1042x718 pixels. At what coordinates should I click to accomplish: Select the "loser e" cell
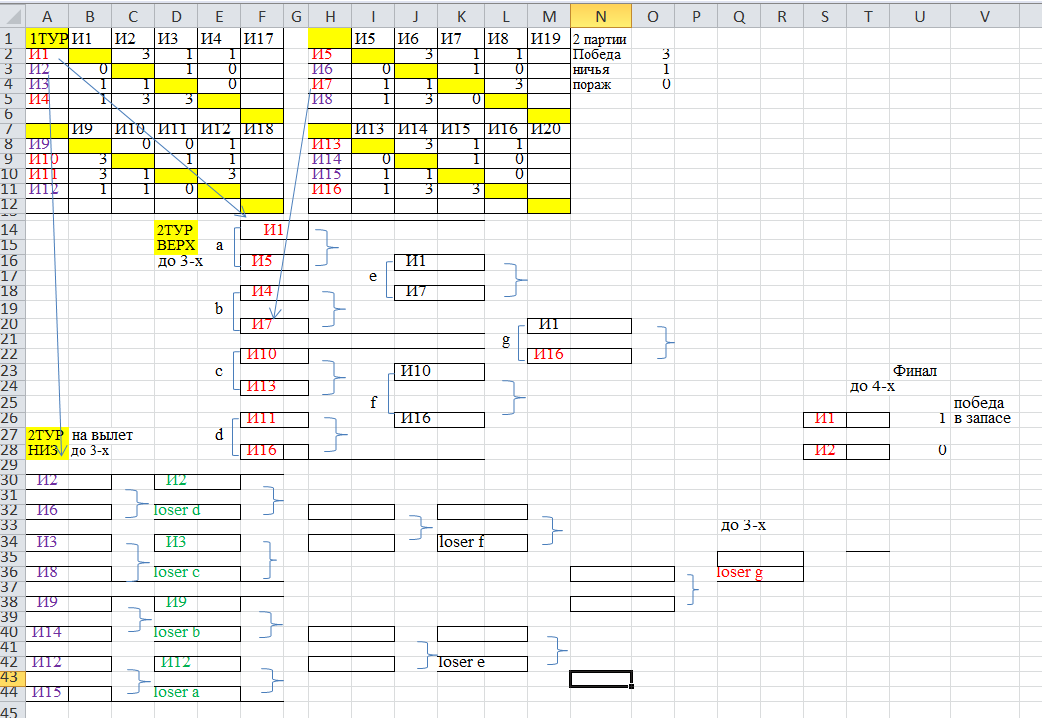[481, 663]
